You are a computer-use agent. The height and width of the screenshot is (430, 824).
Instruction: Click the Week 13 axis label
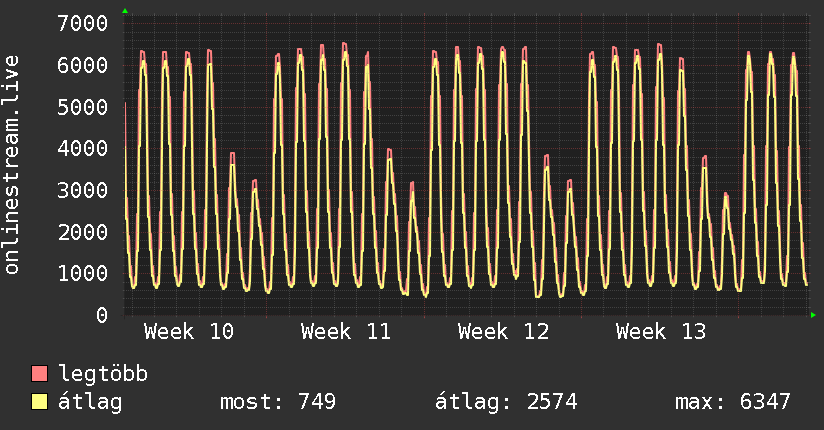pyautogui.click(x=661, y=332)
